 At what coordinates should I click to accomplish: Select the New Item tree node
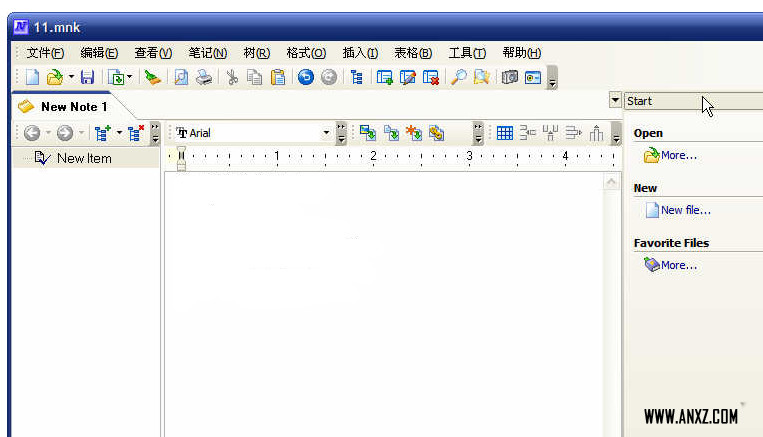[x=84, y=158]
